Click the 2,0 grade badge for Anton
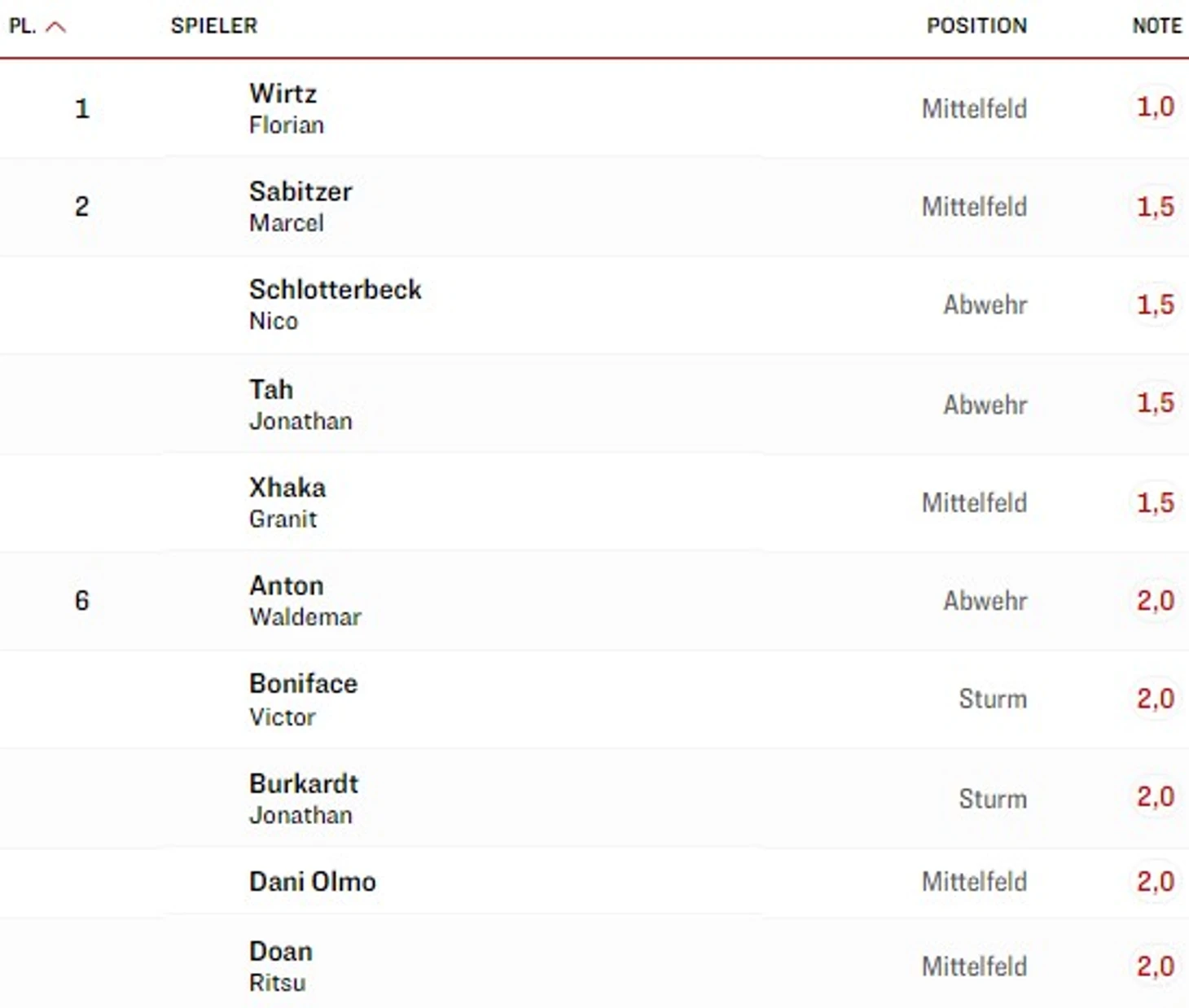Image resolution: width=1189 pixels, height=1008 pixels. tap(1156, 600)
